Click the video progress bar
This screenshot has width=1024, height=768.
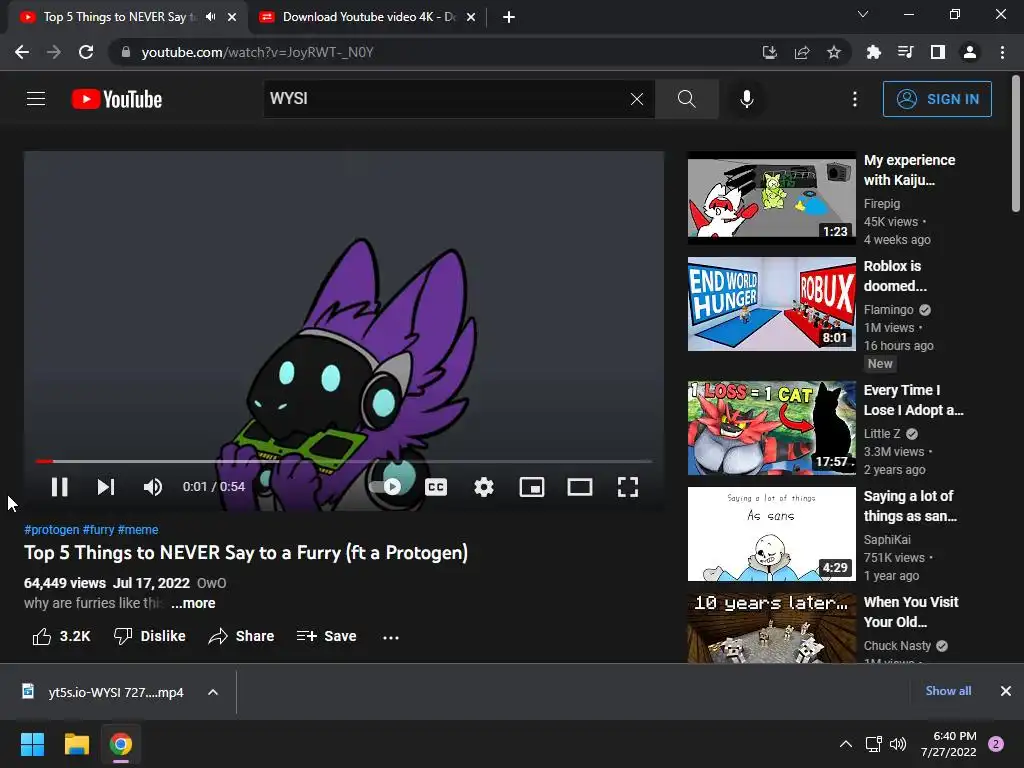[344, 461]
